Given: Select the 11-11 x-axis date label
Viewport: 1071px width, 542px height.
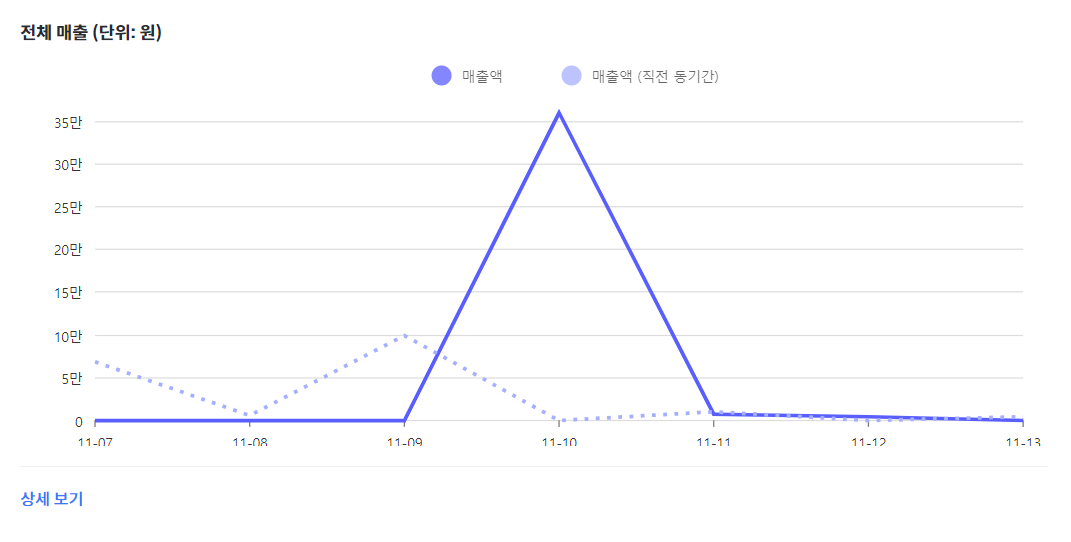Looking at the screenshot, I should (714, 442).
